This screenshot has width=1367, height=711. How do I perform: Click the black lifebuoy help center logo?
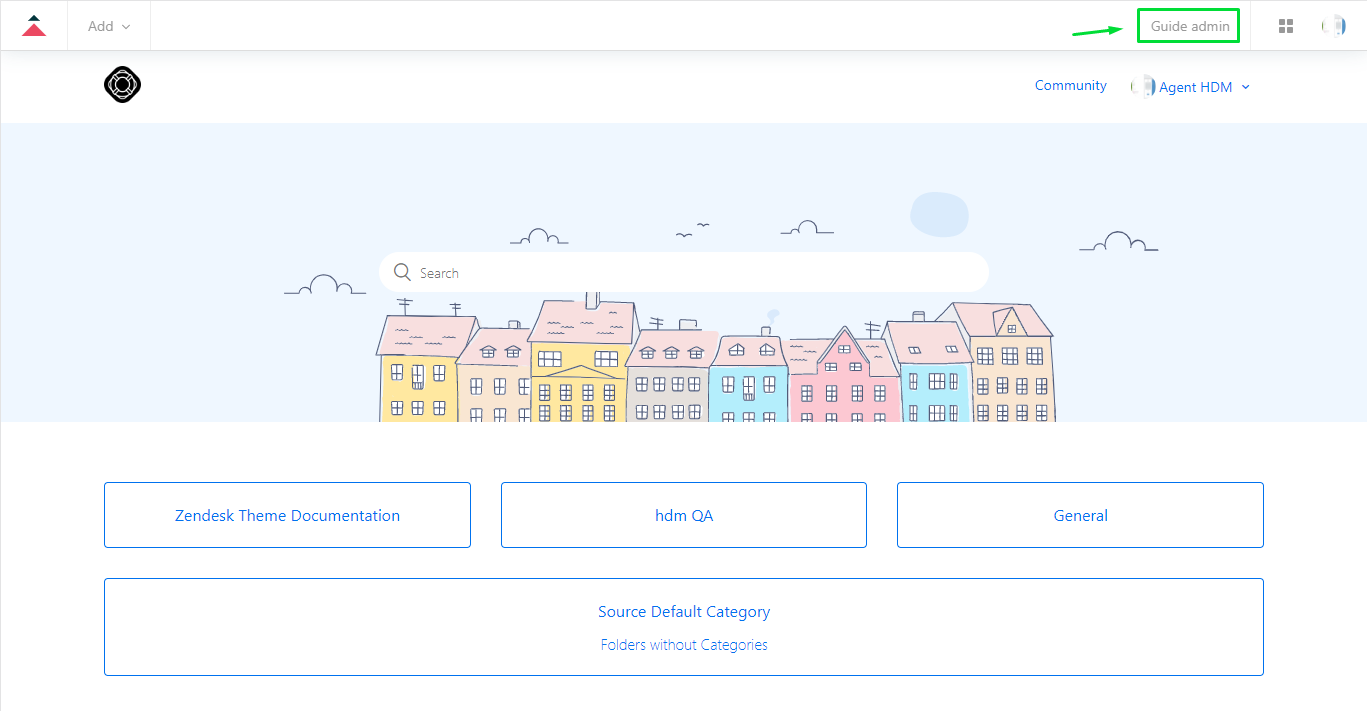coord(122,85)
